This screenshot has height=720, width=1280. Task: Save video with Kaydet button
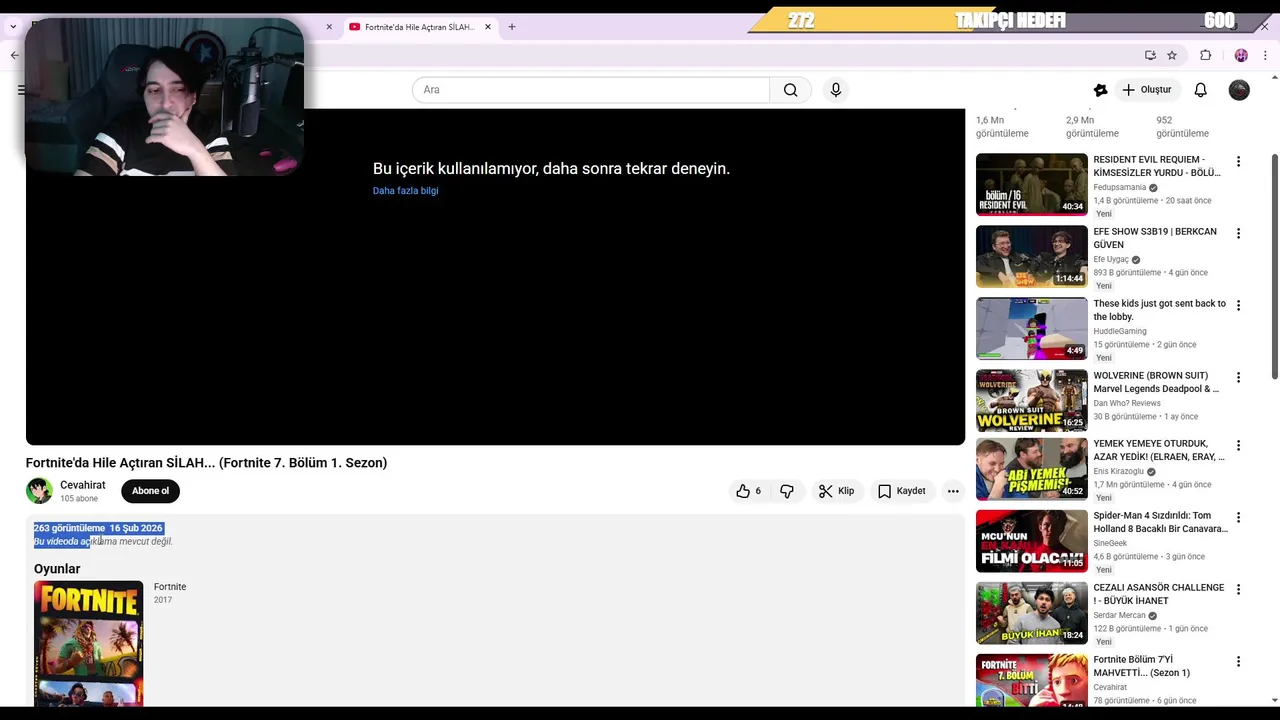[x=902, y=491]
